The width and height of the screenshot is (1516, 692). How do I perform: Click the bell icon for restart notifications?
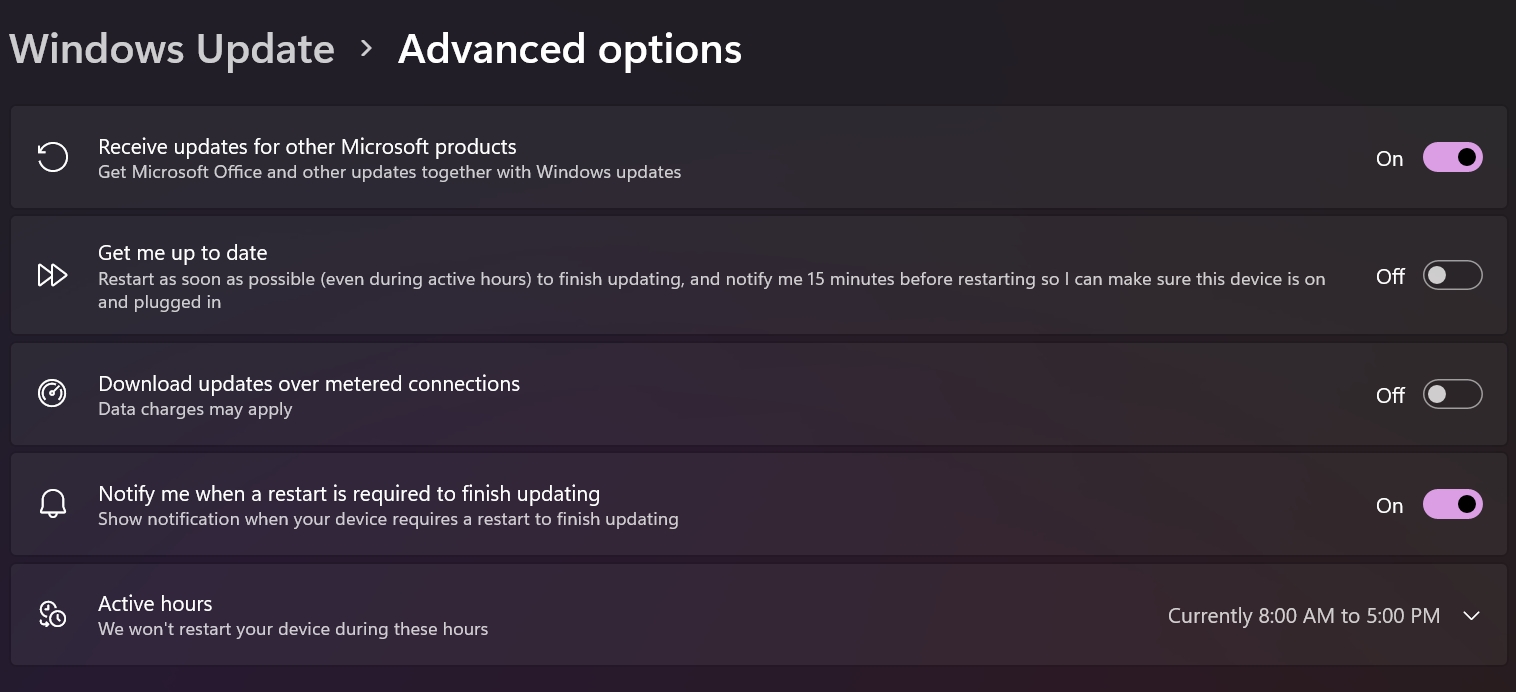[52, 504]
